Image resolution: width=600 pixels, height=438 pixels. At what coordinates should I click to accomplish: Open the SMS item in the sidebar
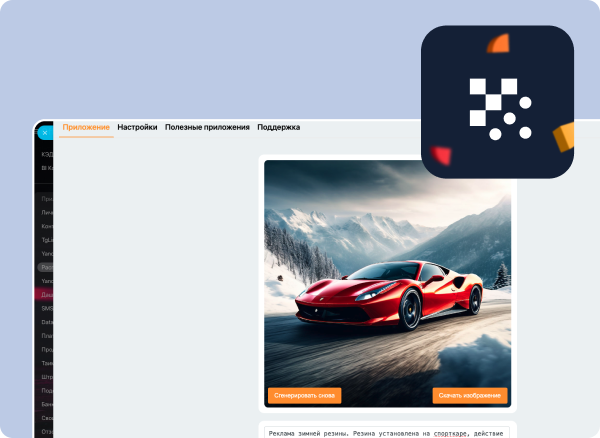[x=47, y=309]
